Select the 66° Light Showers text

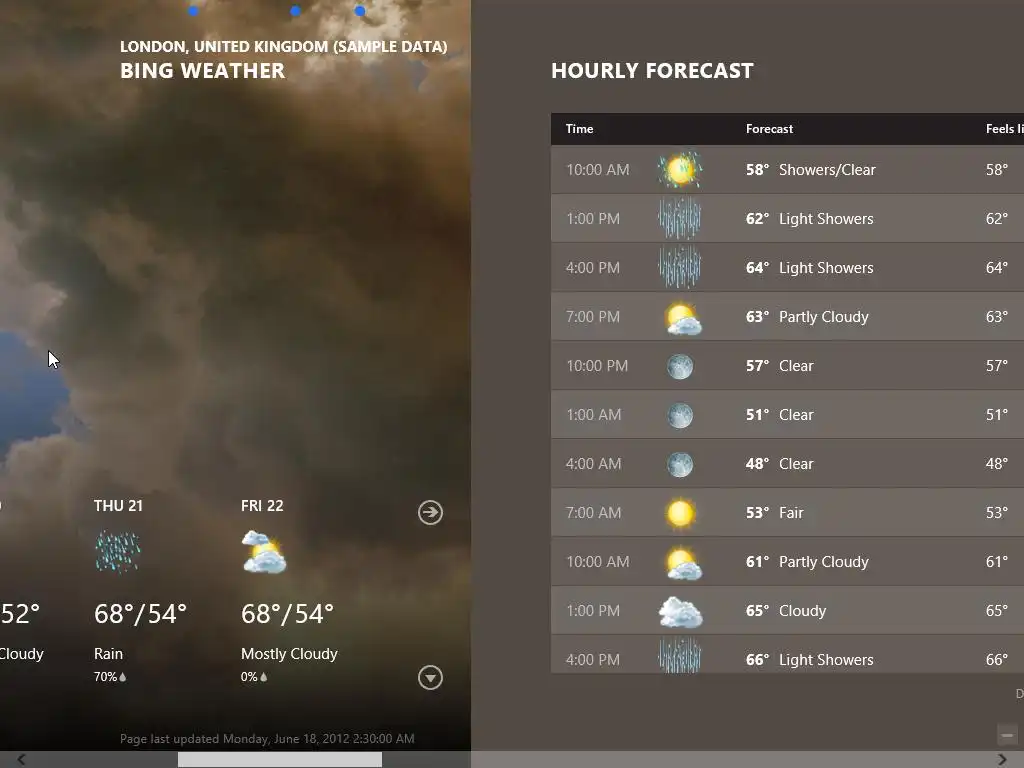(x=810, y=660)
